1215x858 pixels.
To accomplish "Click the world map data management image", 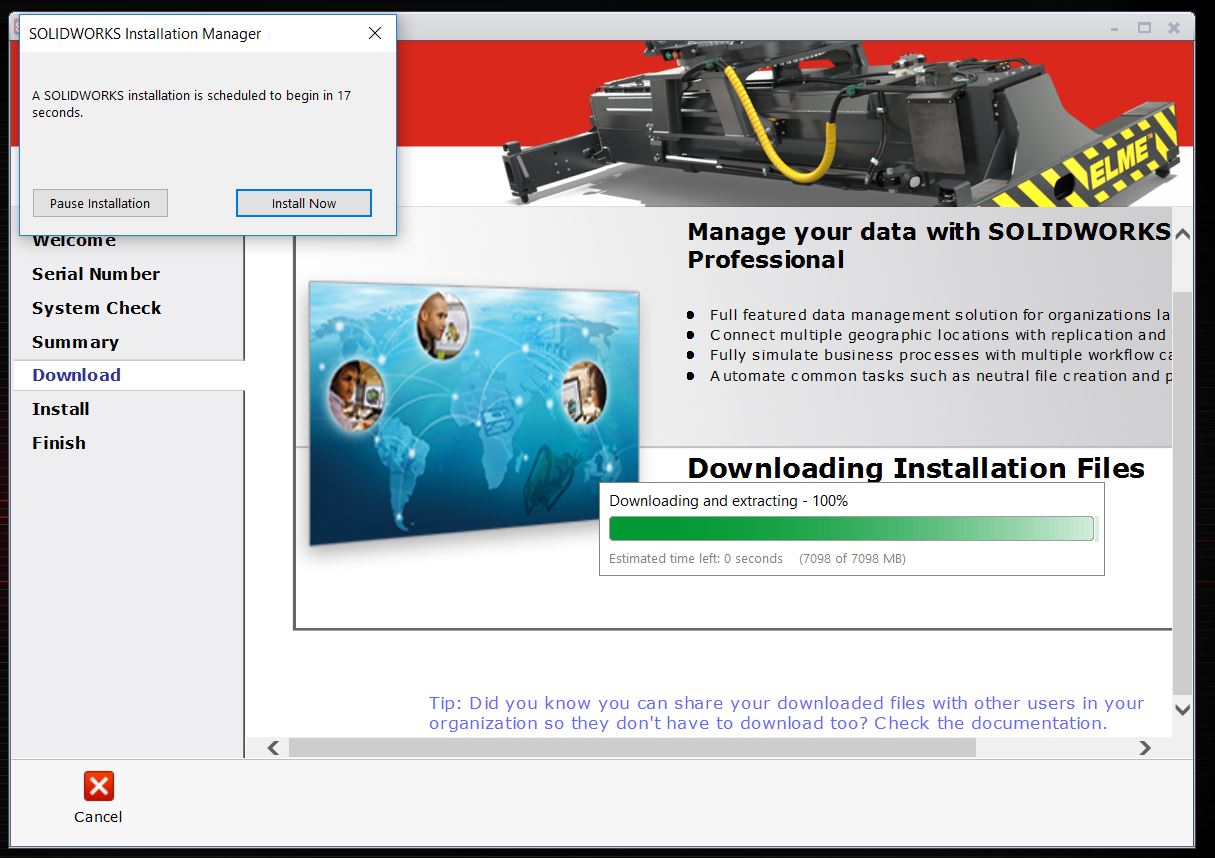I will pos(474,414).
